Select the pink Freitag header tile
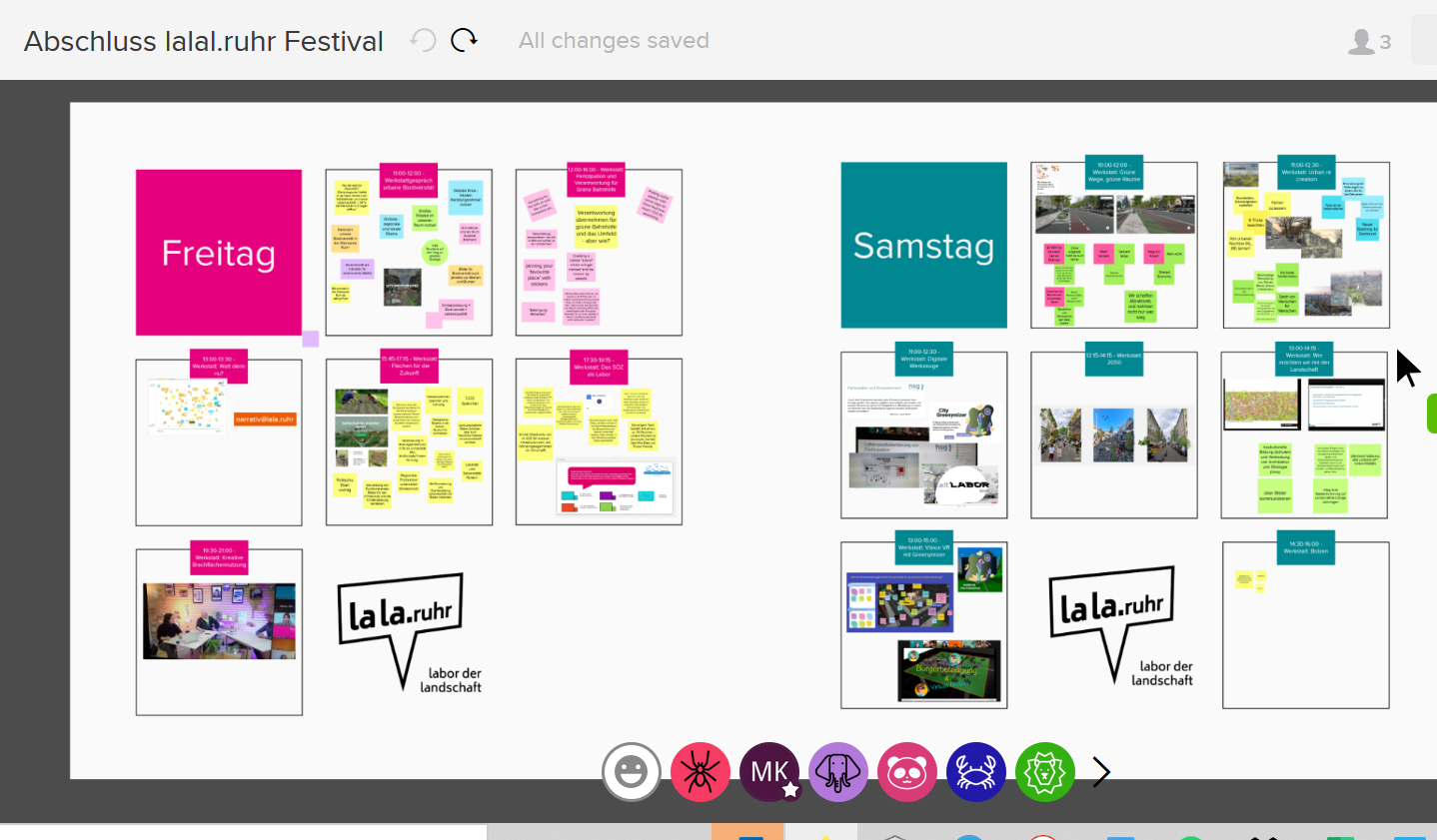1437x840 pixels. pos(219,253)
